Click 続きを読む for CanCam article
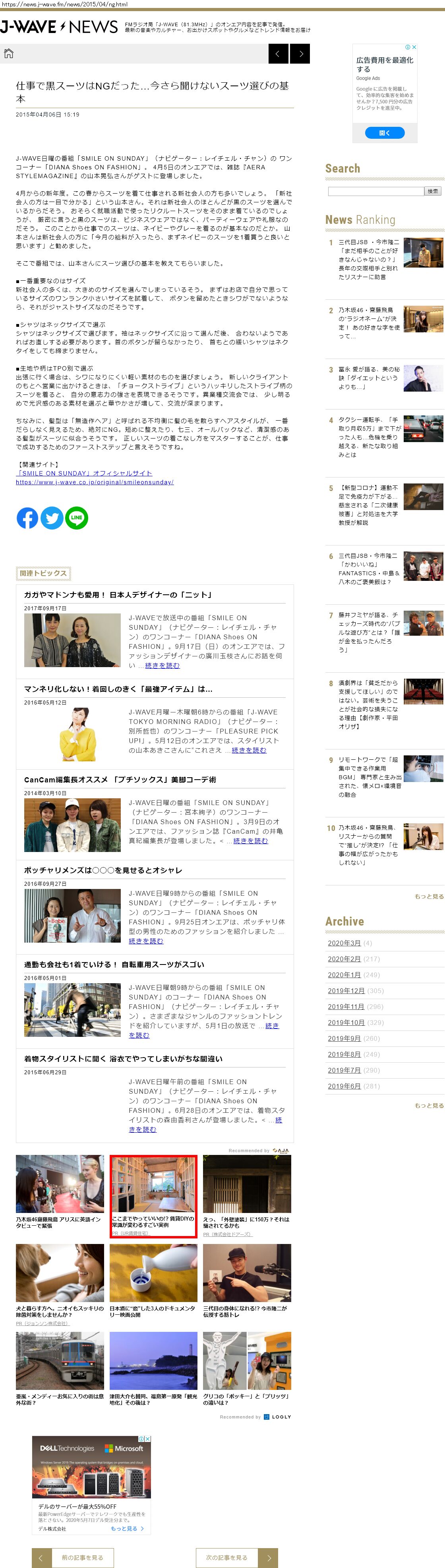 point(250,840)
